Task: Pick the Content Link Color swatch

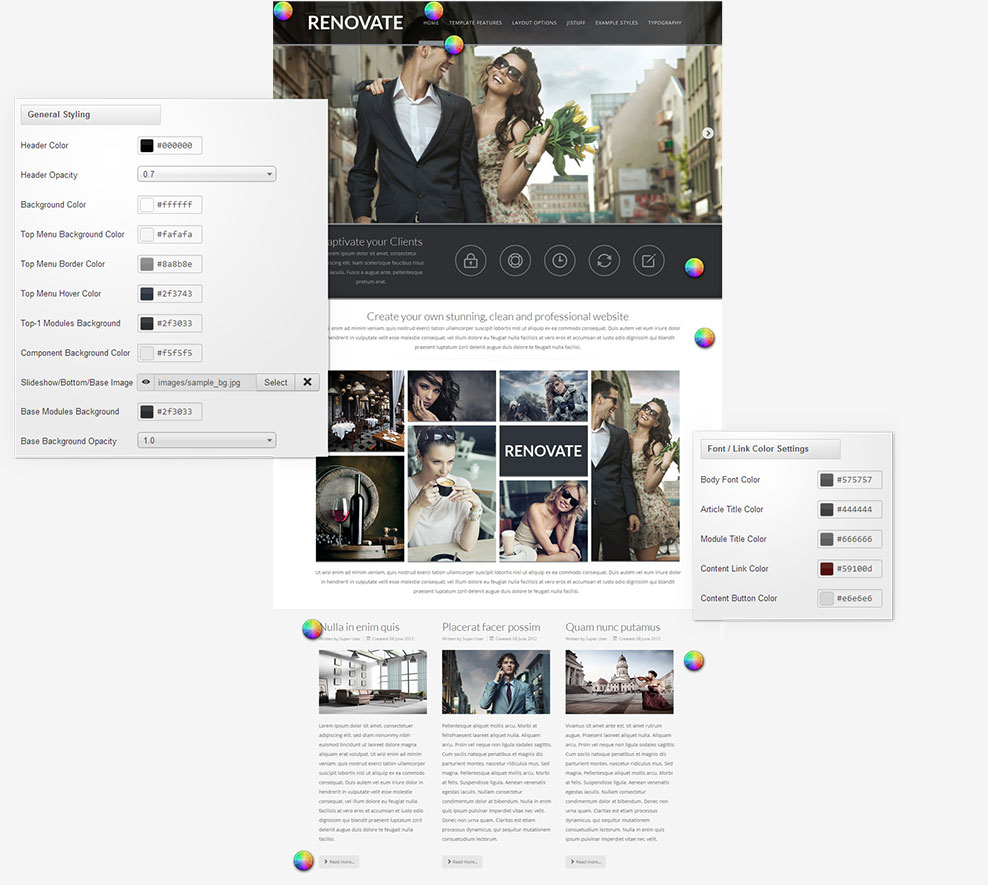Action: click(x=827, y=569)
